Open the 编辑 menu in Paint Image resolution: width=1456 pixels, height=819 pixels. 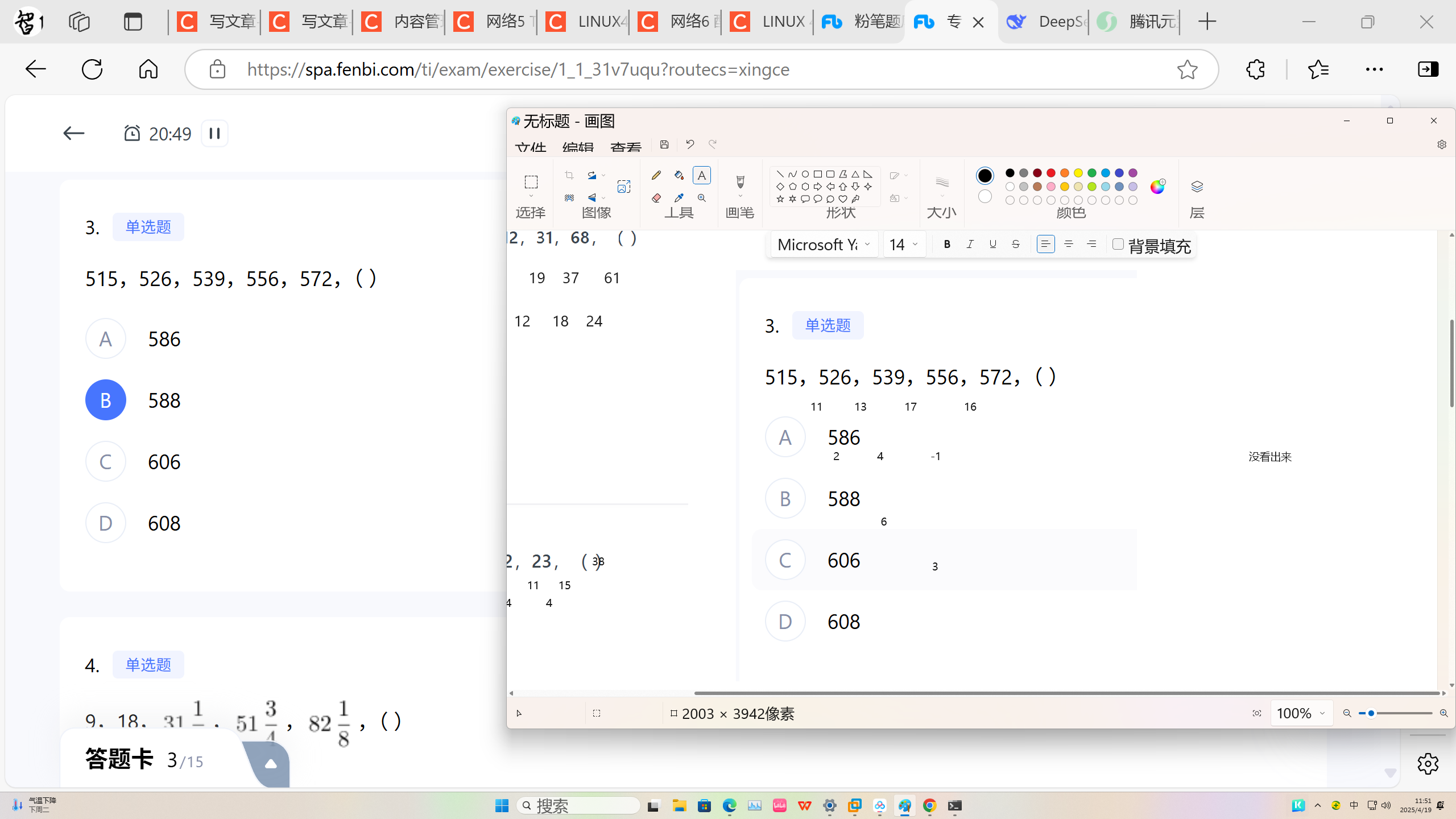coord(578,148)
